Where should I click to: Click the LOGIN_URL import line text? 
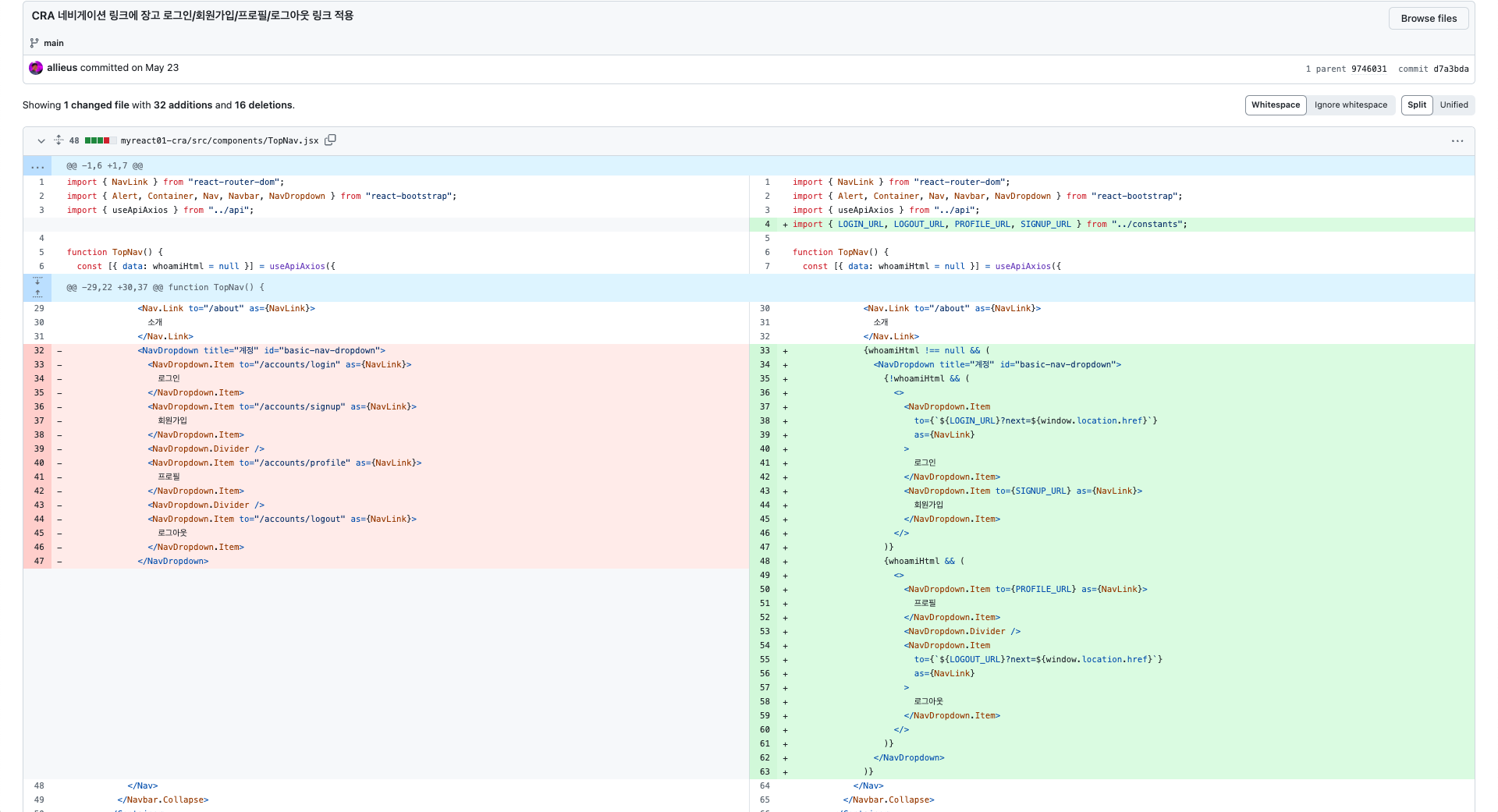[989, 225]
